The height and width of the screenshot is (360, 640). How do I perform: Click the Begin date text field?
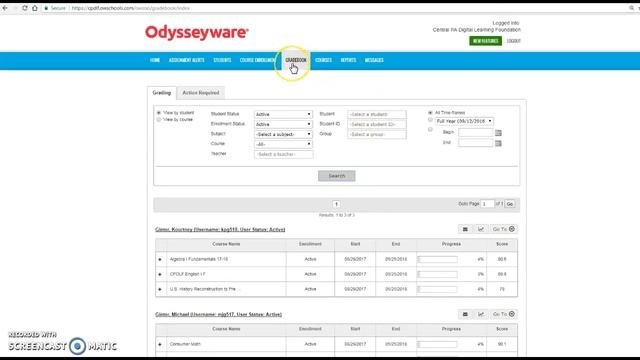(476, 133)
